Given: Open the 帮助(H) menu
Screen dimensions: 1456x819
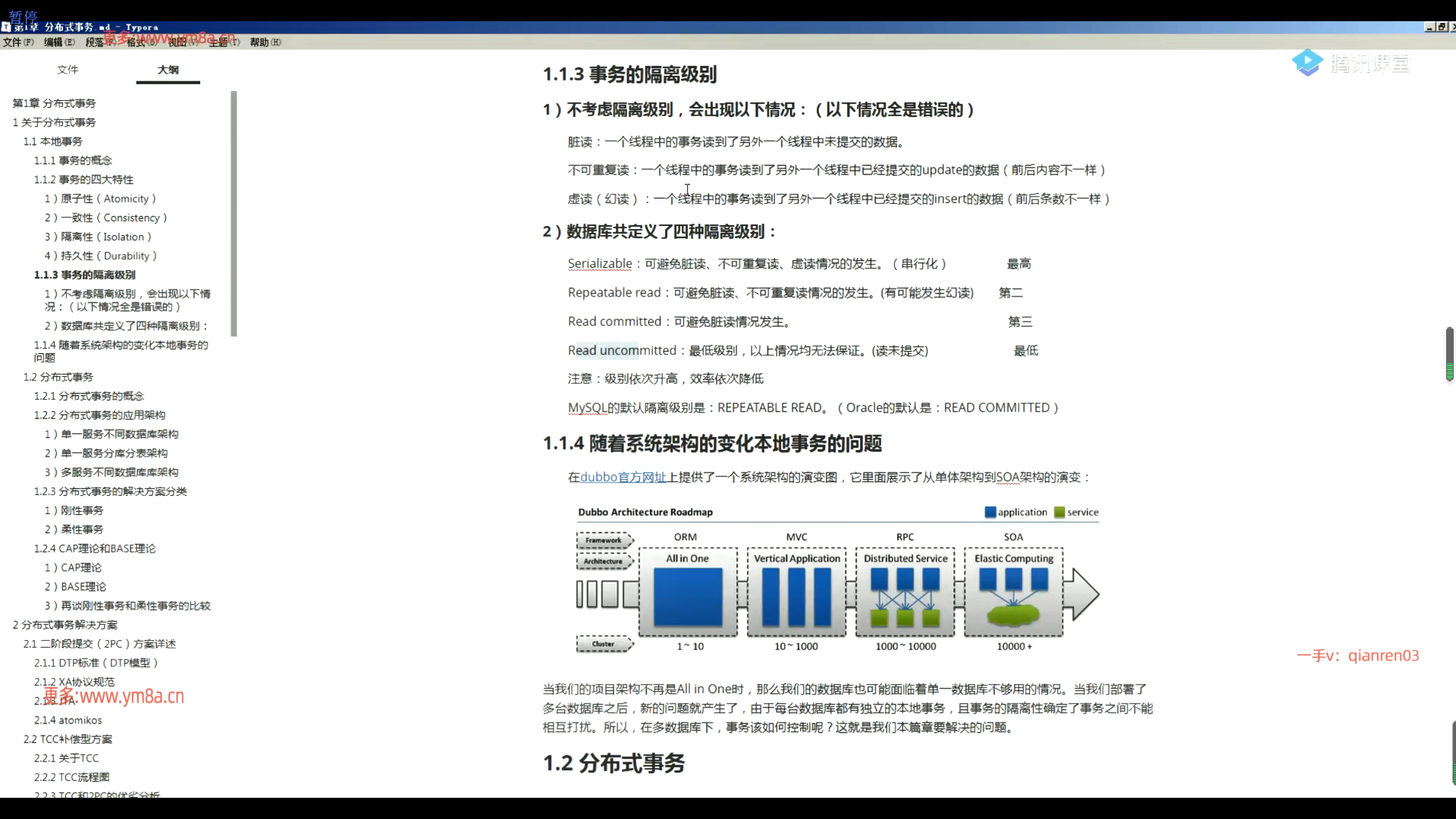Looking at the screenshot, I should coord(265,42).
